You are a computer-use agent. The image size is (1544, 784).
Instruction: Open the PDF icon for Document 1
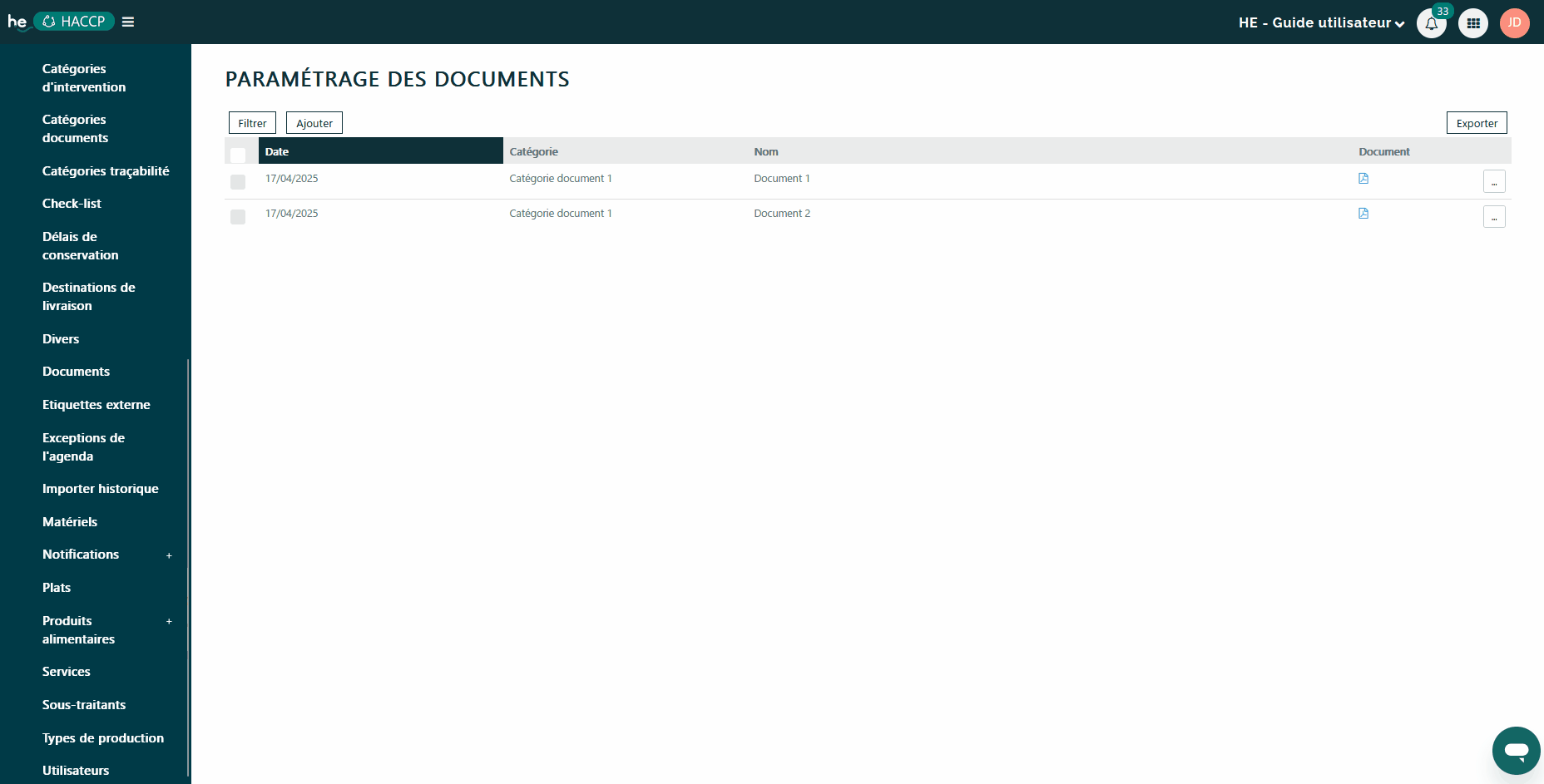coord(1363,179)
